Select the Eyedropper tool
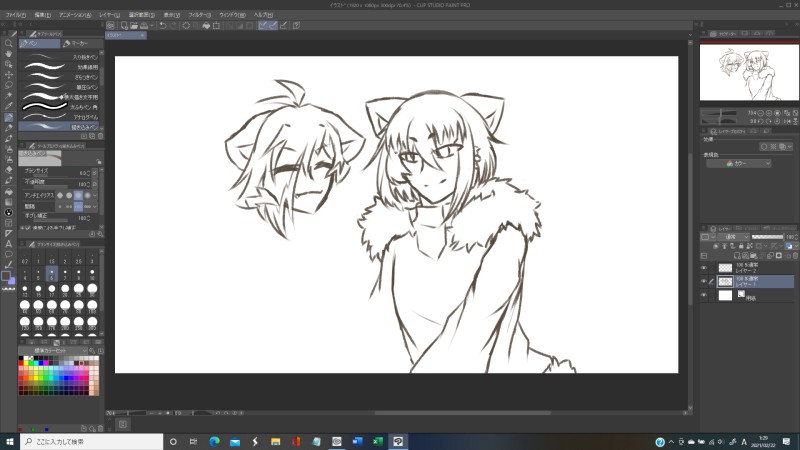The width and height of the screenshot is (800, 450). [x=8, y=106]
